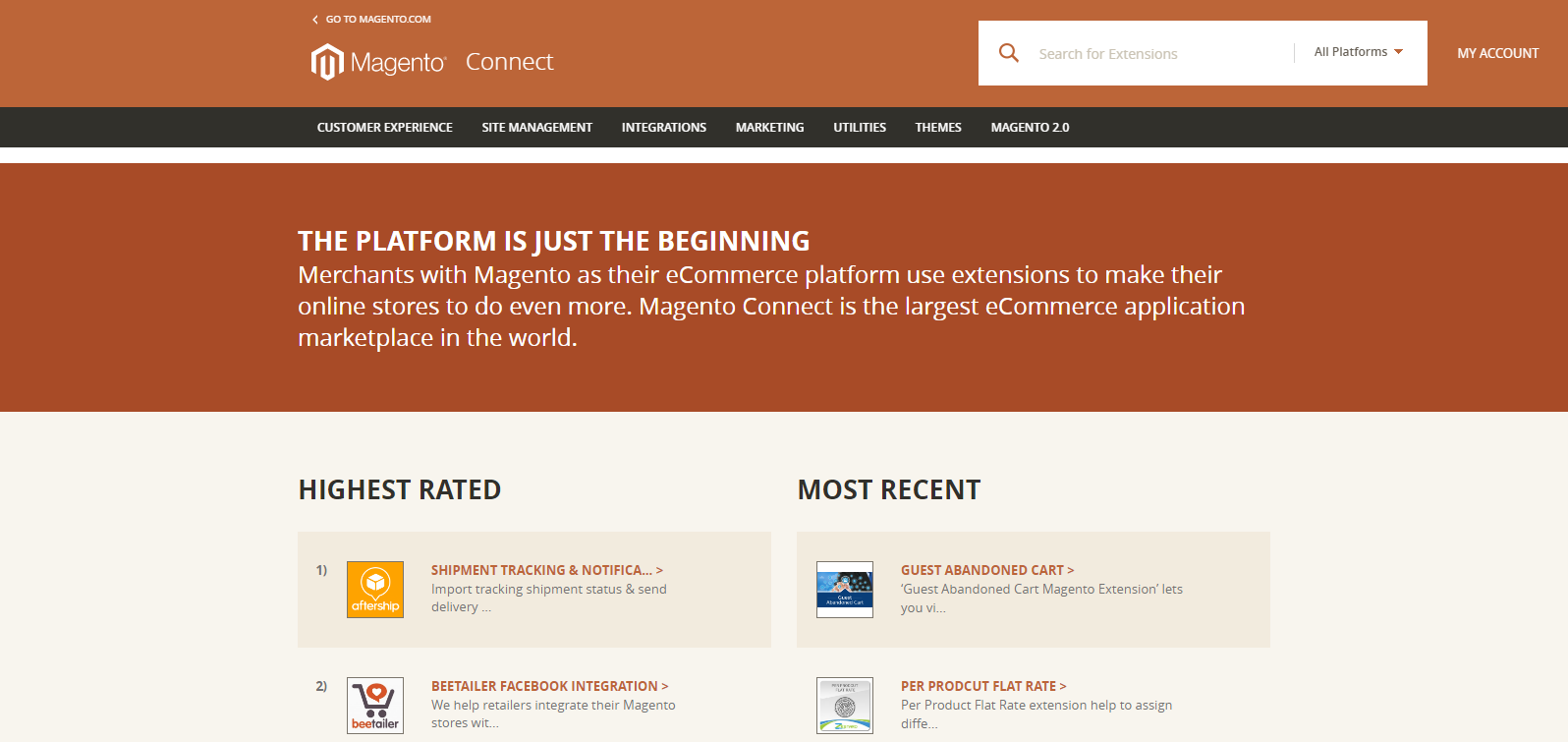
Task: Click 'Import tracking shipment status' description text
Action: click(x=548, y=598)
